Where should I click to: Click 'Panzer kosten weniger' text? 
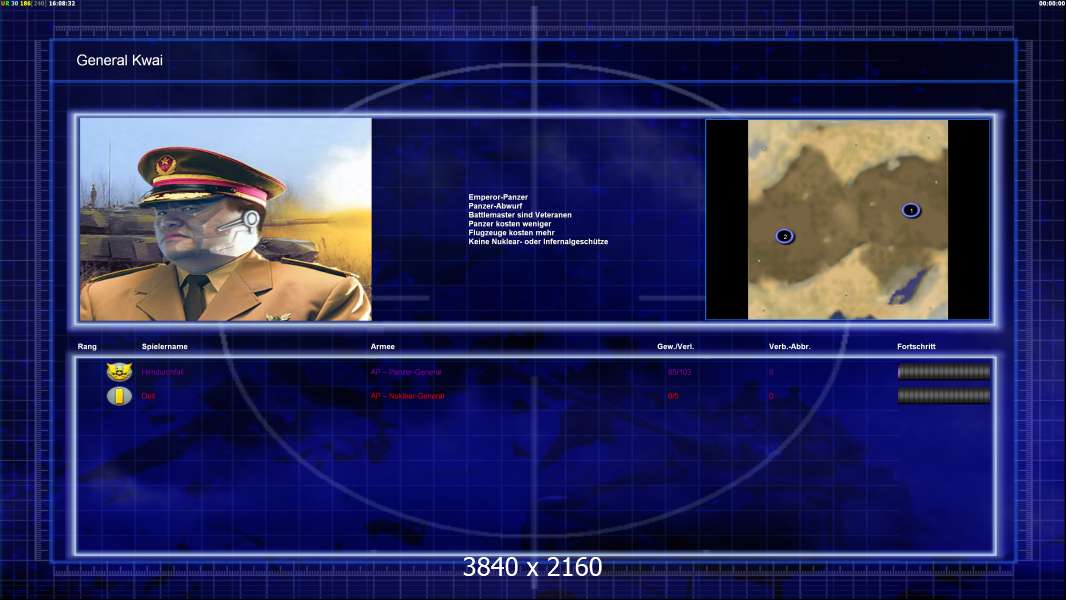point(509,224)
